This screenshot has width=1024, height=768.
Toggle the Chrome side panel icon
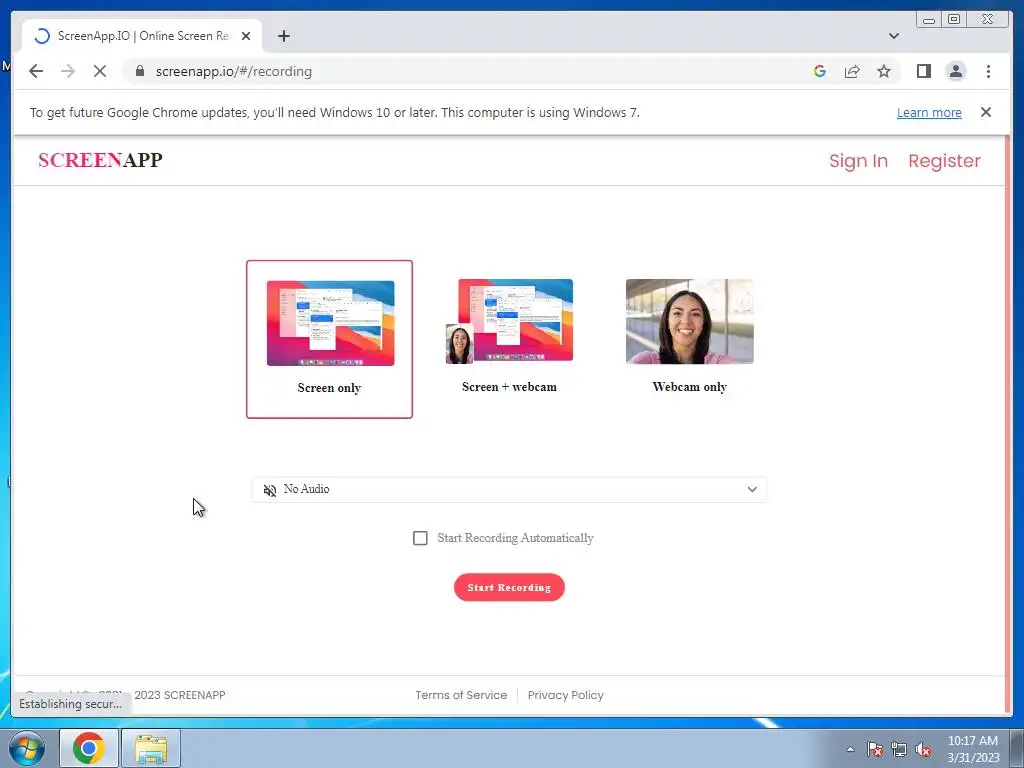click(x=923, y=71)
